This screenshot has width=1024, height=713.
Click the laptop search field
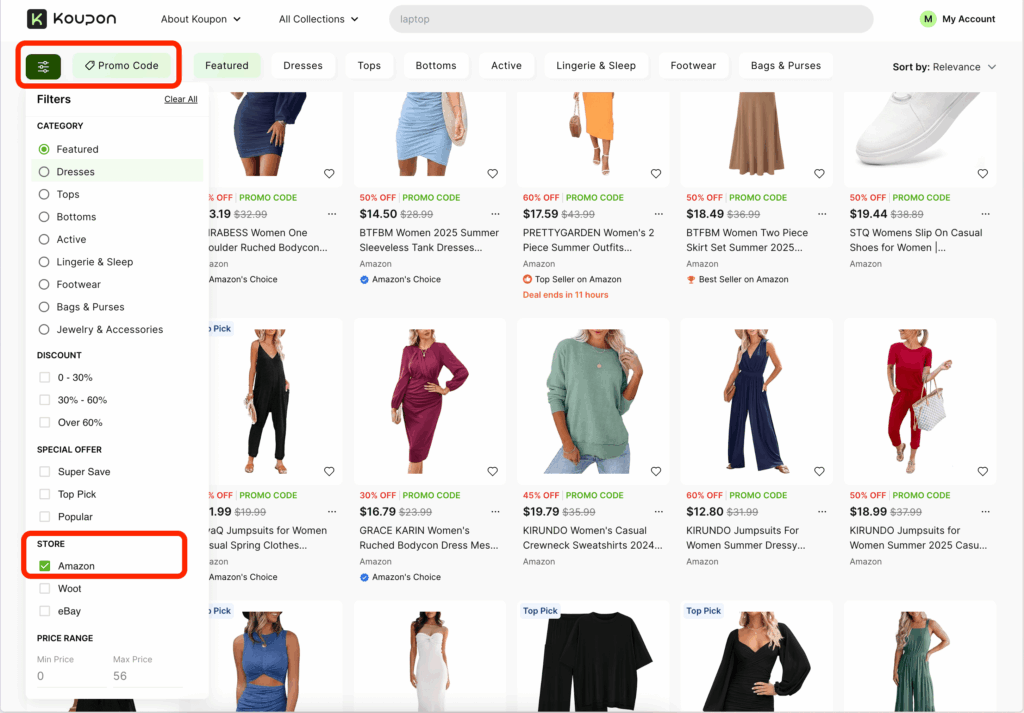631,19
